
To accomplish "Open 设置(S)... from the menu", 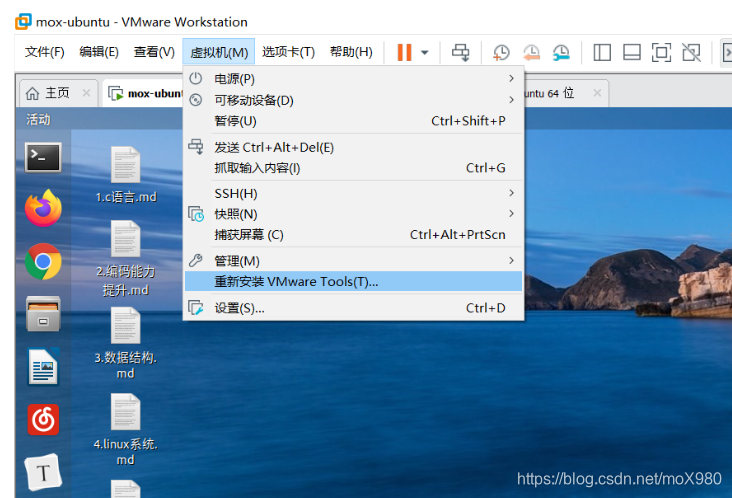I will (353, 308).
